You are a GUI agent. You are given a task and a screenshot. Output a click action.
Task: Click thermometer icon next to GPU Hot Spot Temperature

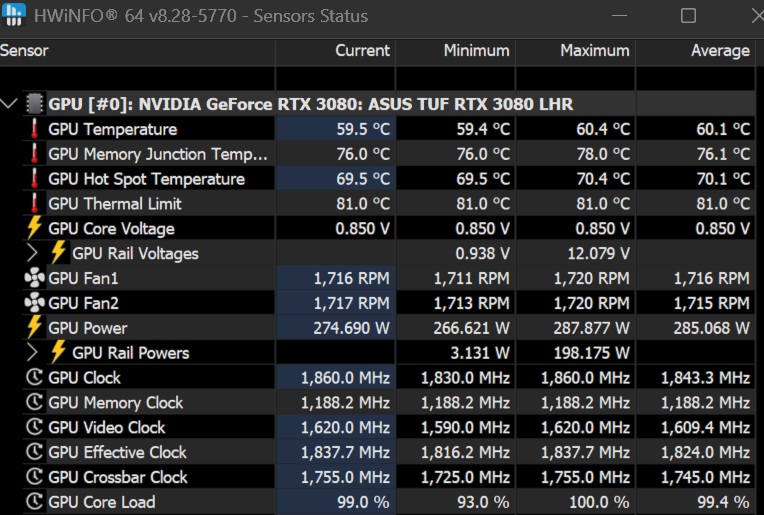point(35,178)
